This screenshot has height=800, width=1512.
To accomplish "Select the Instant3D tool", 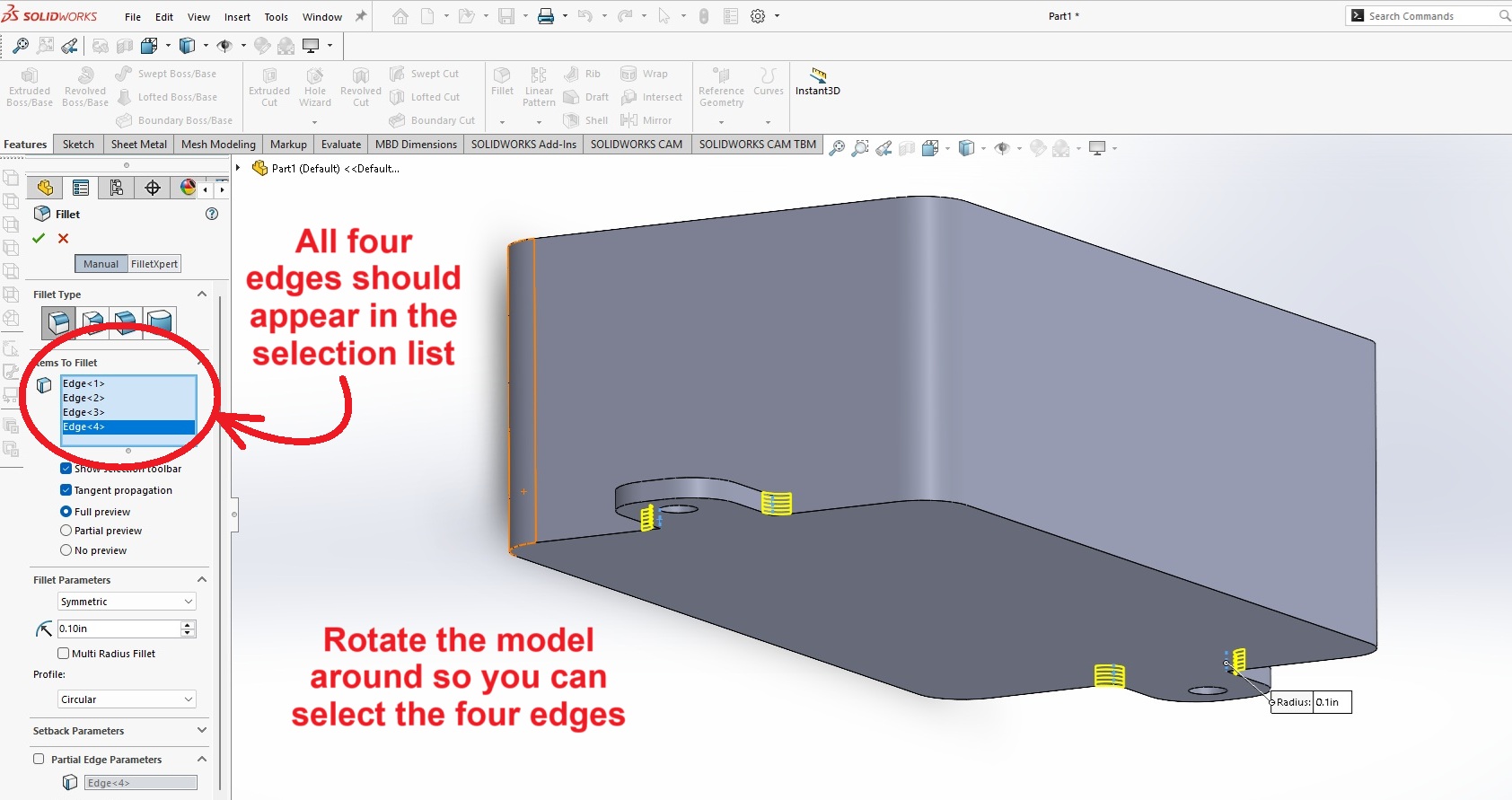I will (x=817, y=82).
